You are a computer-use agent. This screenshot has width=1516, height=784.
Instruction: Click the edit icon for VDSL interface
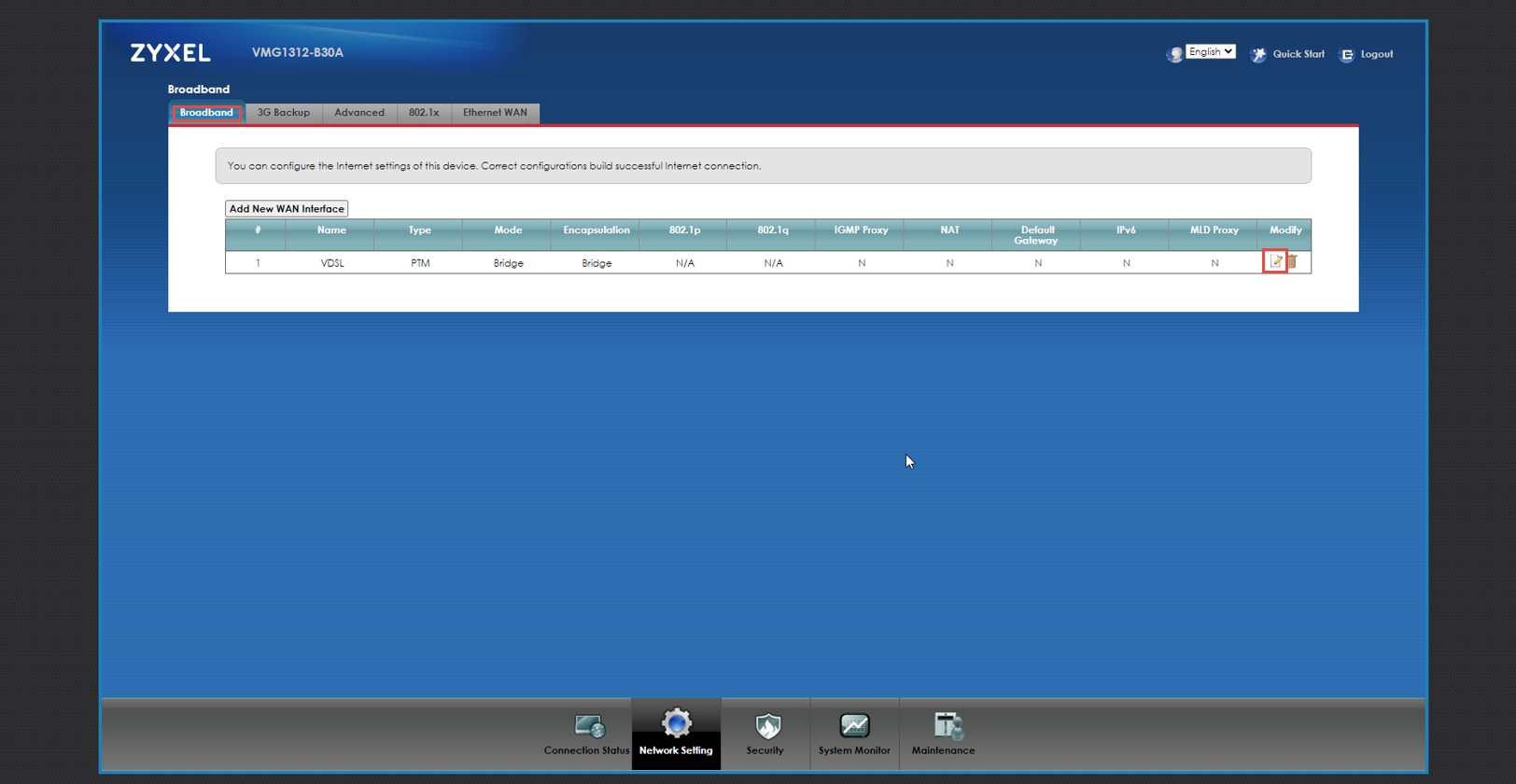[1275, 262]
